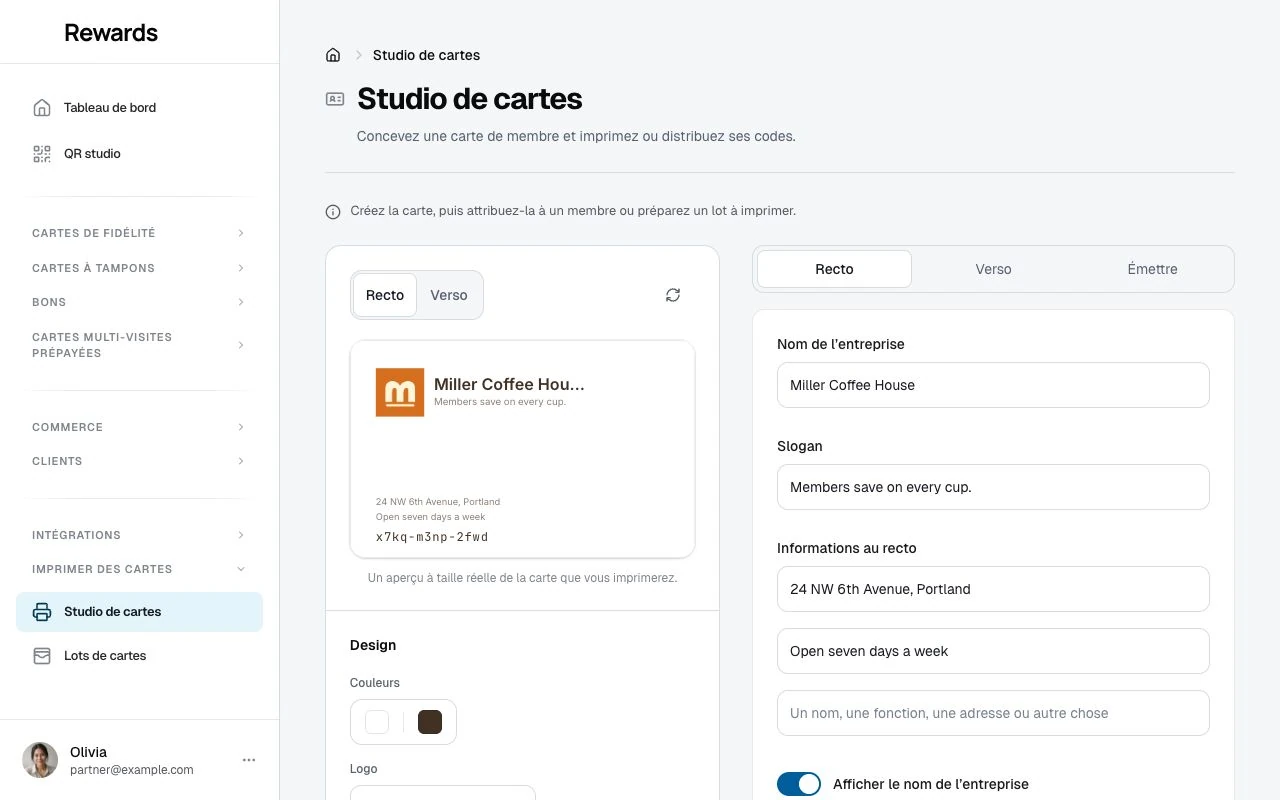
Task: Click the Design section heading
Action: pyautogui.click(x=373, y=645)
